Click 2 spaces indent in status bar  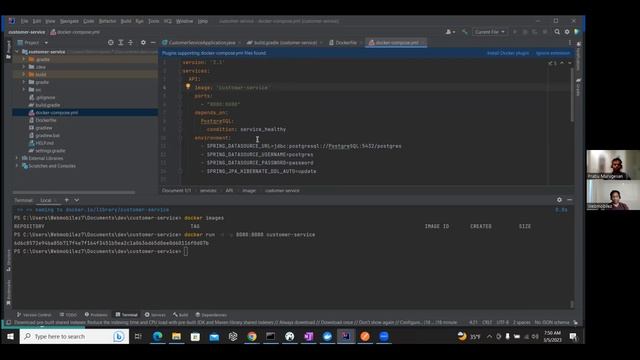click(x=521, y=322)
